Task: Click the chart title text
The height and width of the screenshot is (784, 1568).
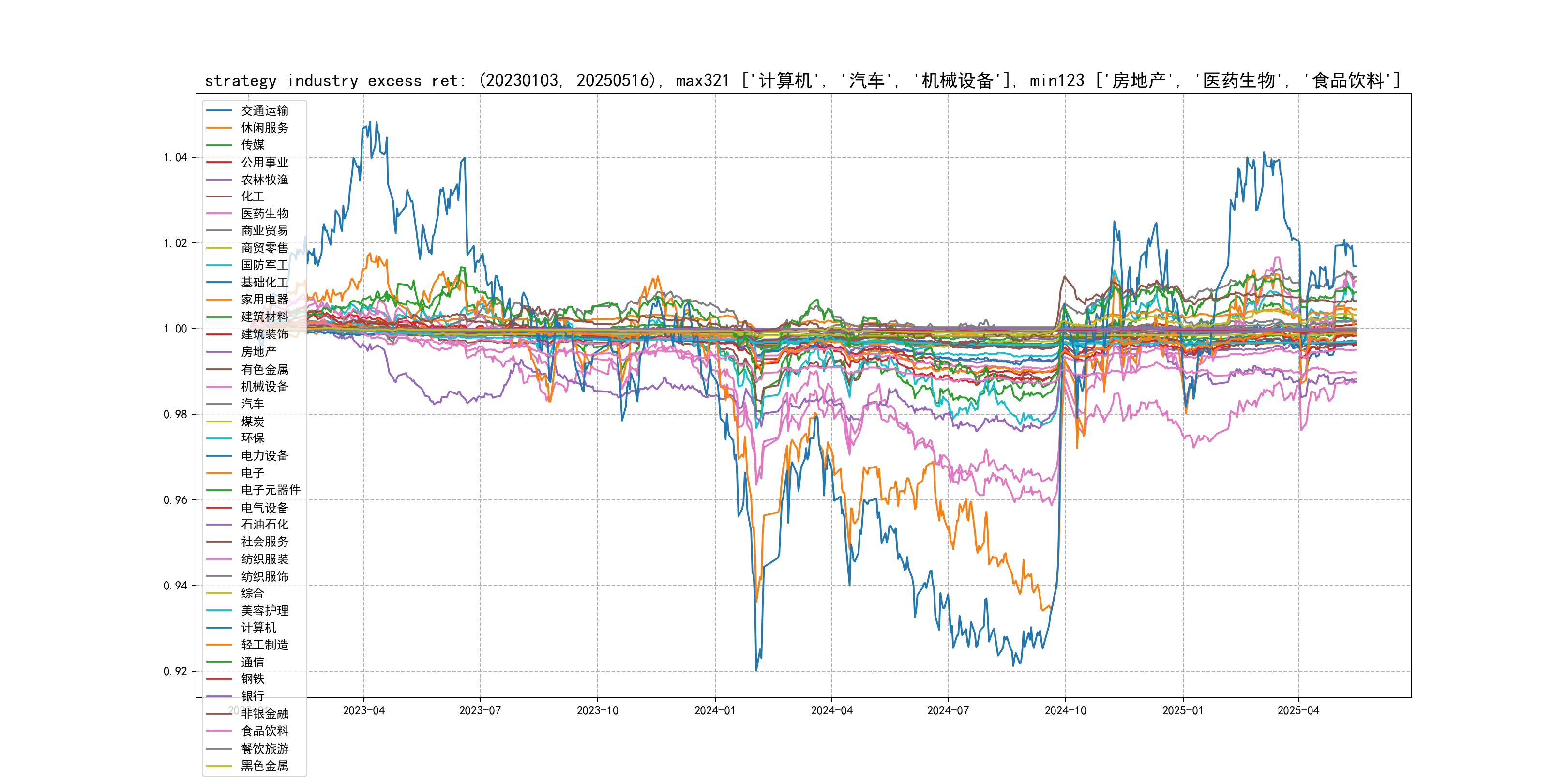Action: [x=802, y=80]
